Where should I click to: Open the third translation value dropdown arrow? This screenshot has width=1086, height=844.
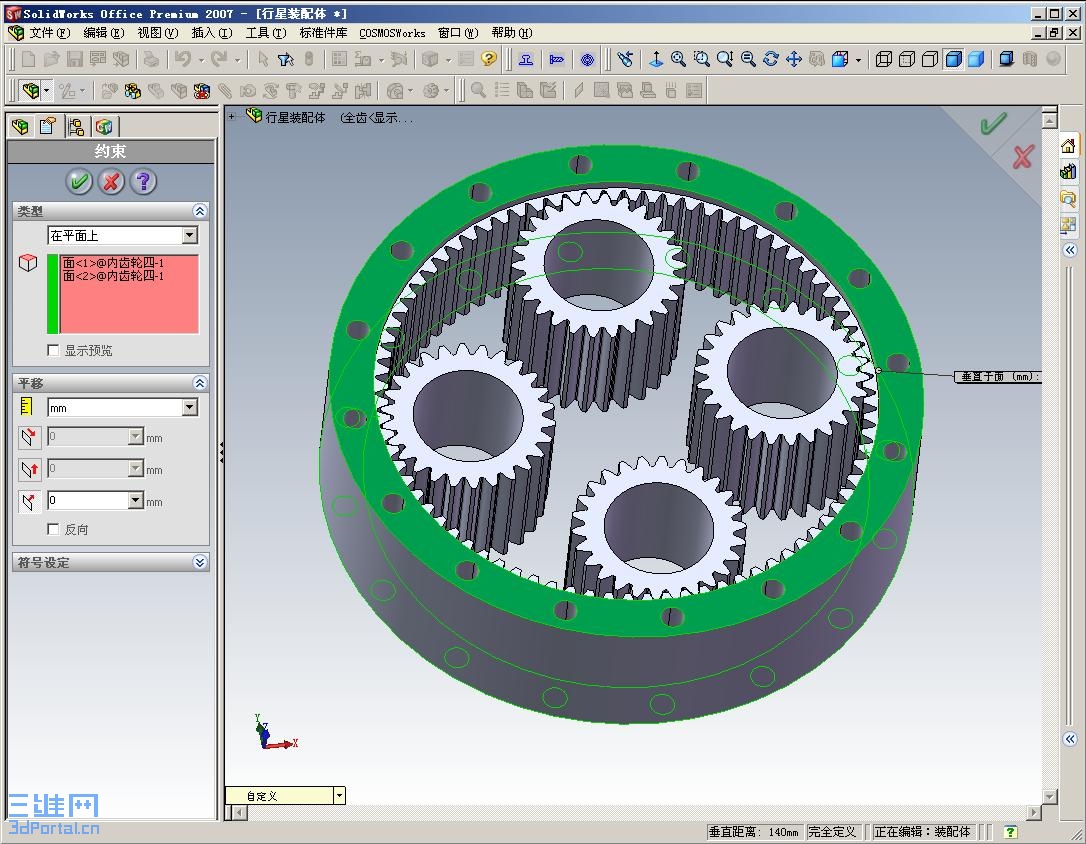click(x=136, y=500)
